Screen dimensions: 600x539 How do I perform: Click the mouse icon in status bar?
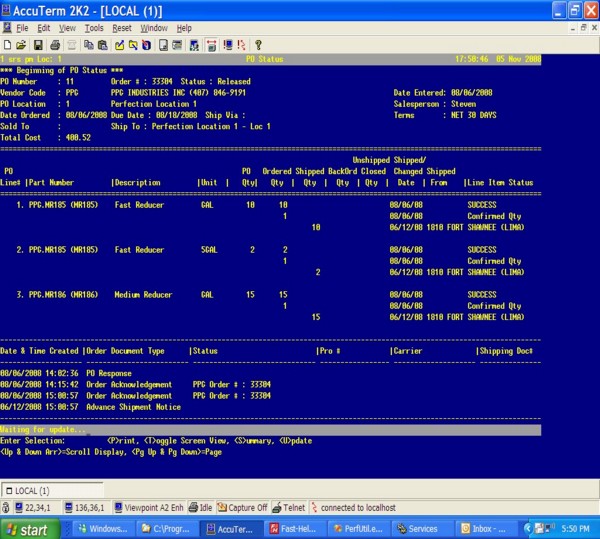[x=6, y=508]
